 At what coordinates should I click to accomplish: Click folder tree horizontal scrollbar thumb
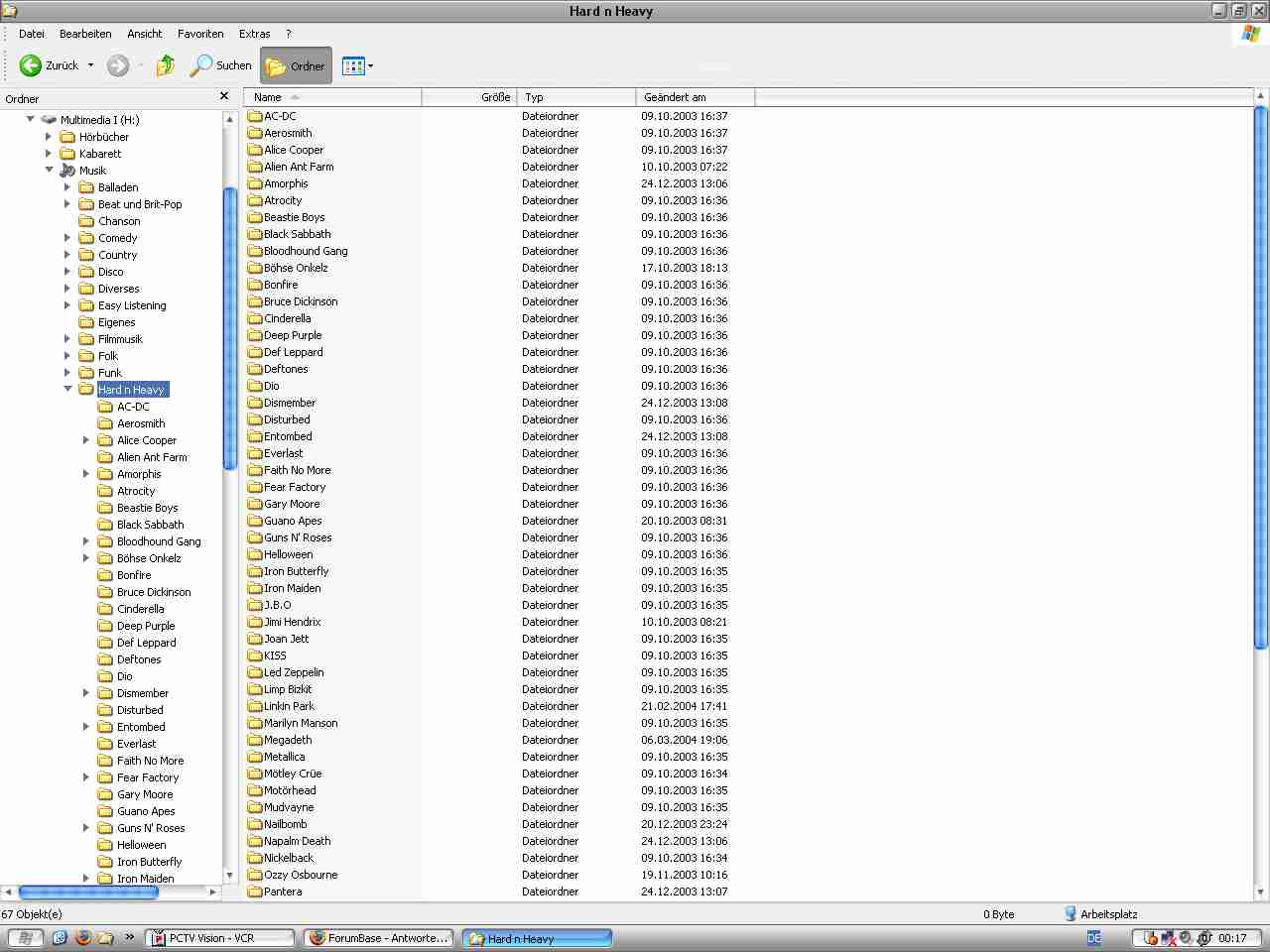point(88,892)
